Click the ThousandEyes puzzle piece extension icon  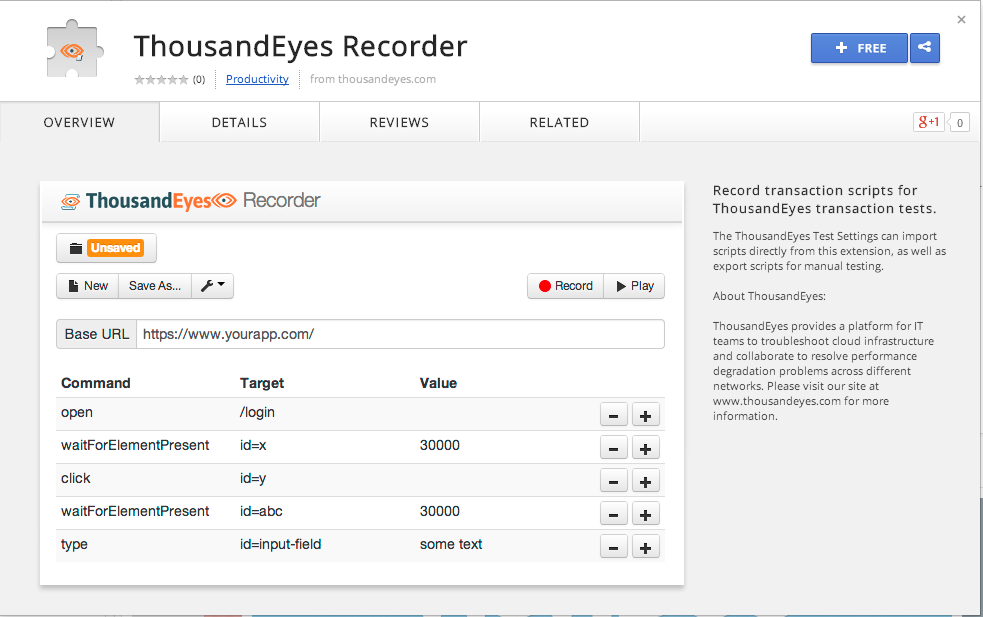pyautogui.click(x=73, y=50)
